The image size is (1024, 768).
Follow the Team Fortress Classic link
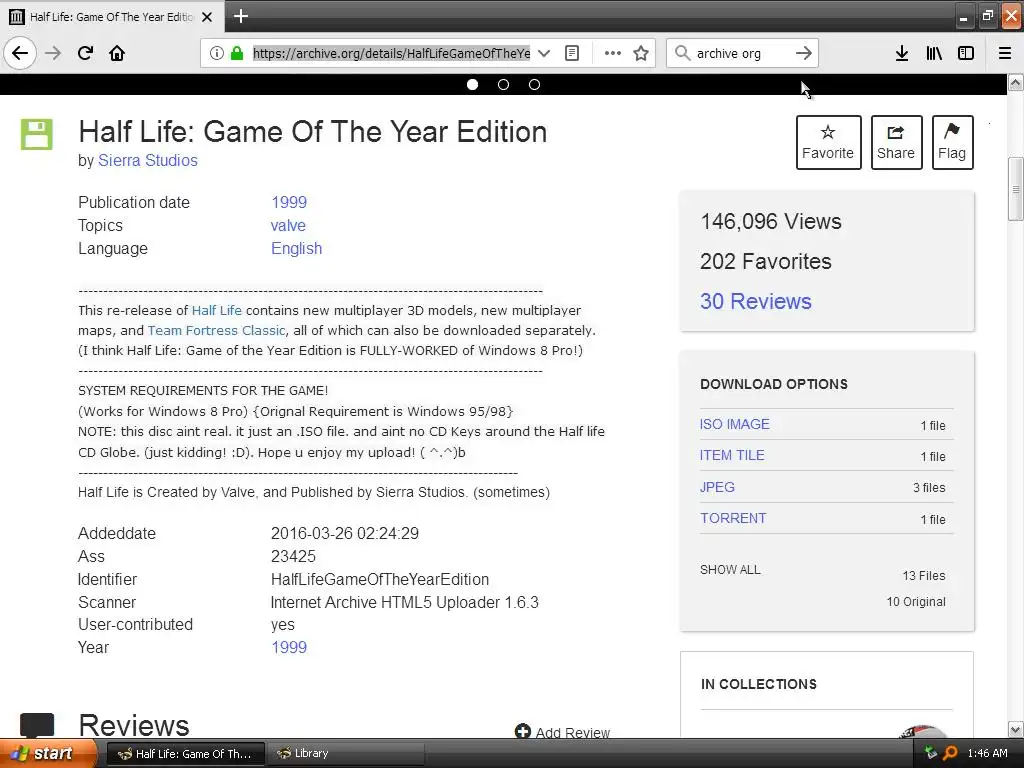point(216,330)
